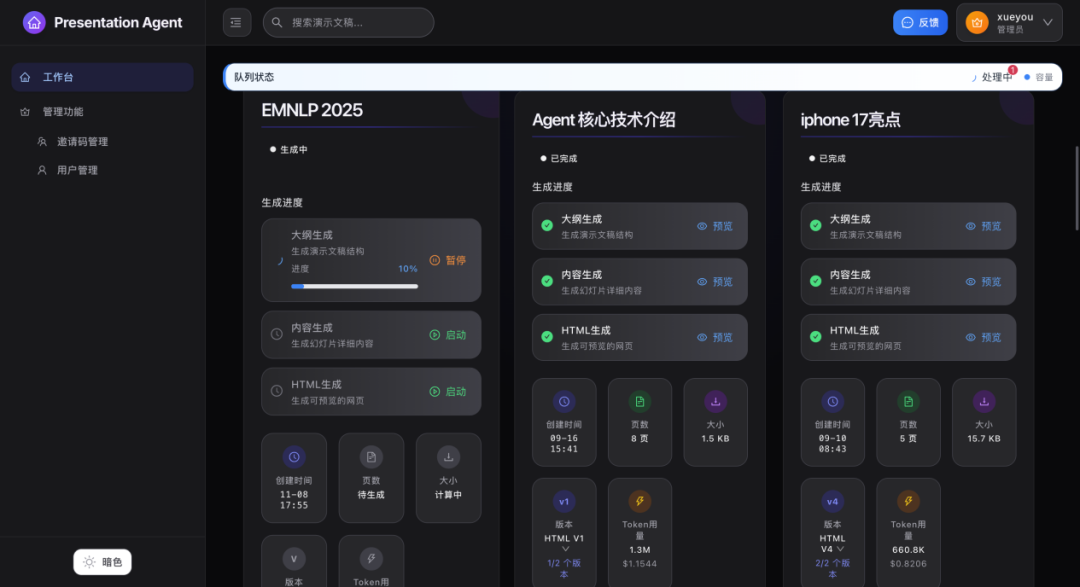Preview HTML生成 of iphone 17亮点

coord(984,338)
